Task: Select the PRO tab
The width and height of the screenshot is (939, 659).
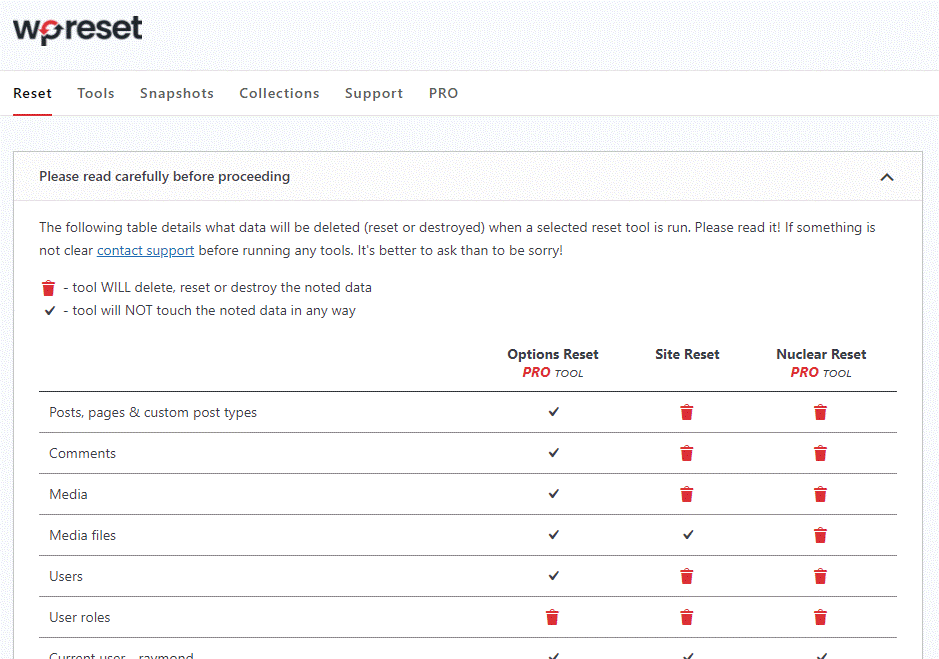Action: point(443,93)
